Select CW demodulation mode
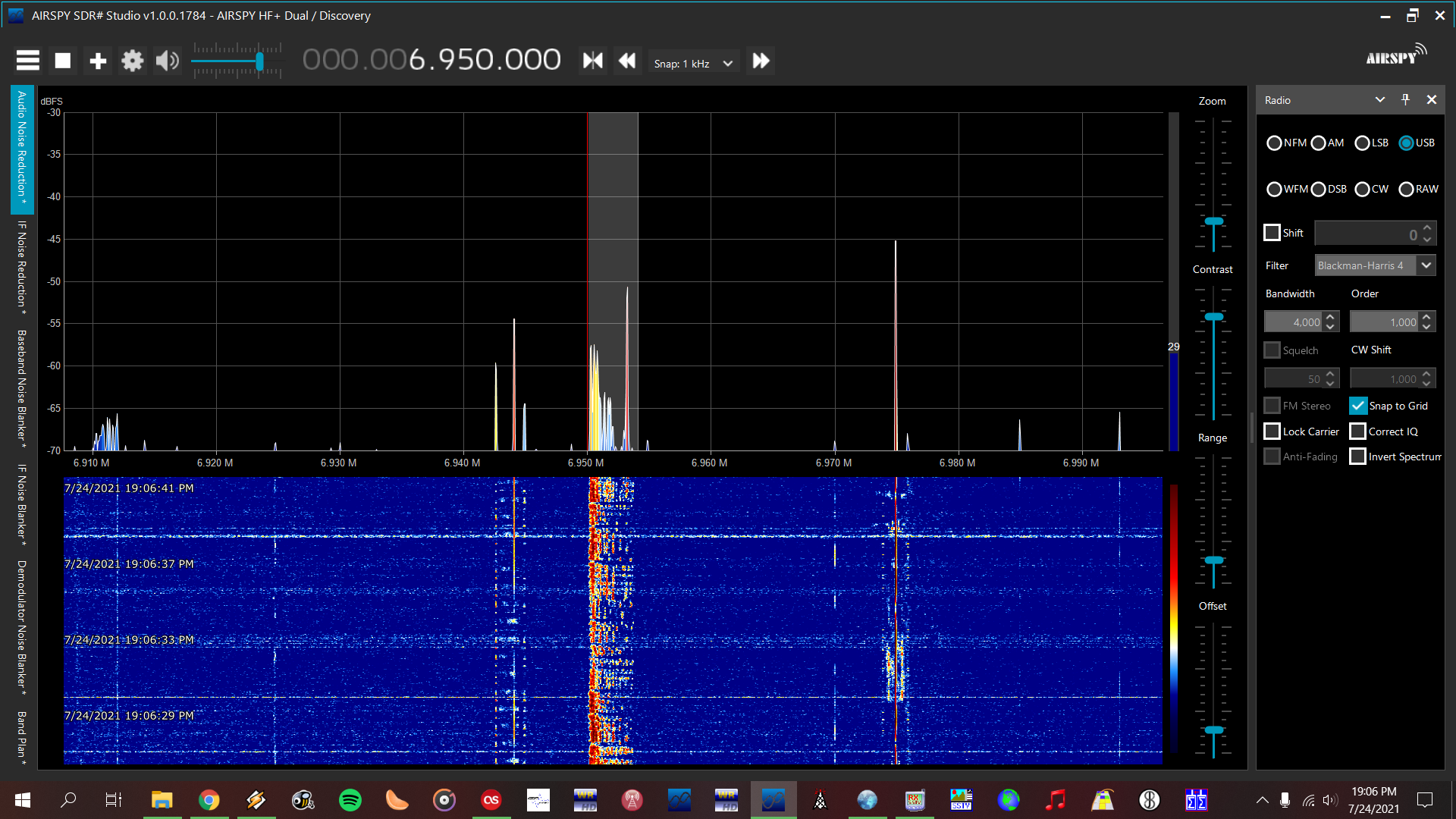 1371,190
